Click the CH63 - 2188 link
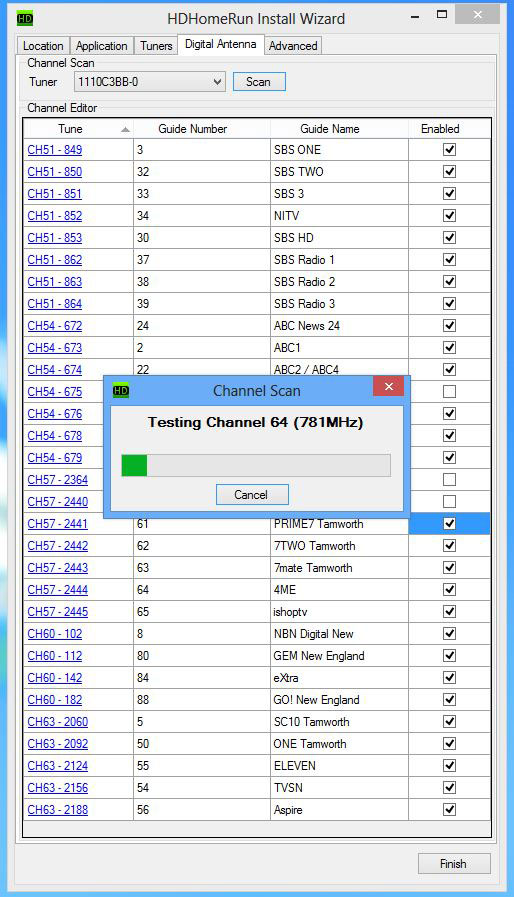Viewport: 514px width, 897px height. tap(58, 810)
